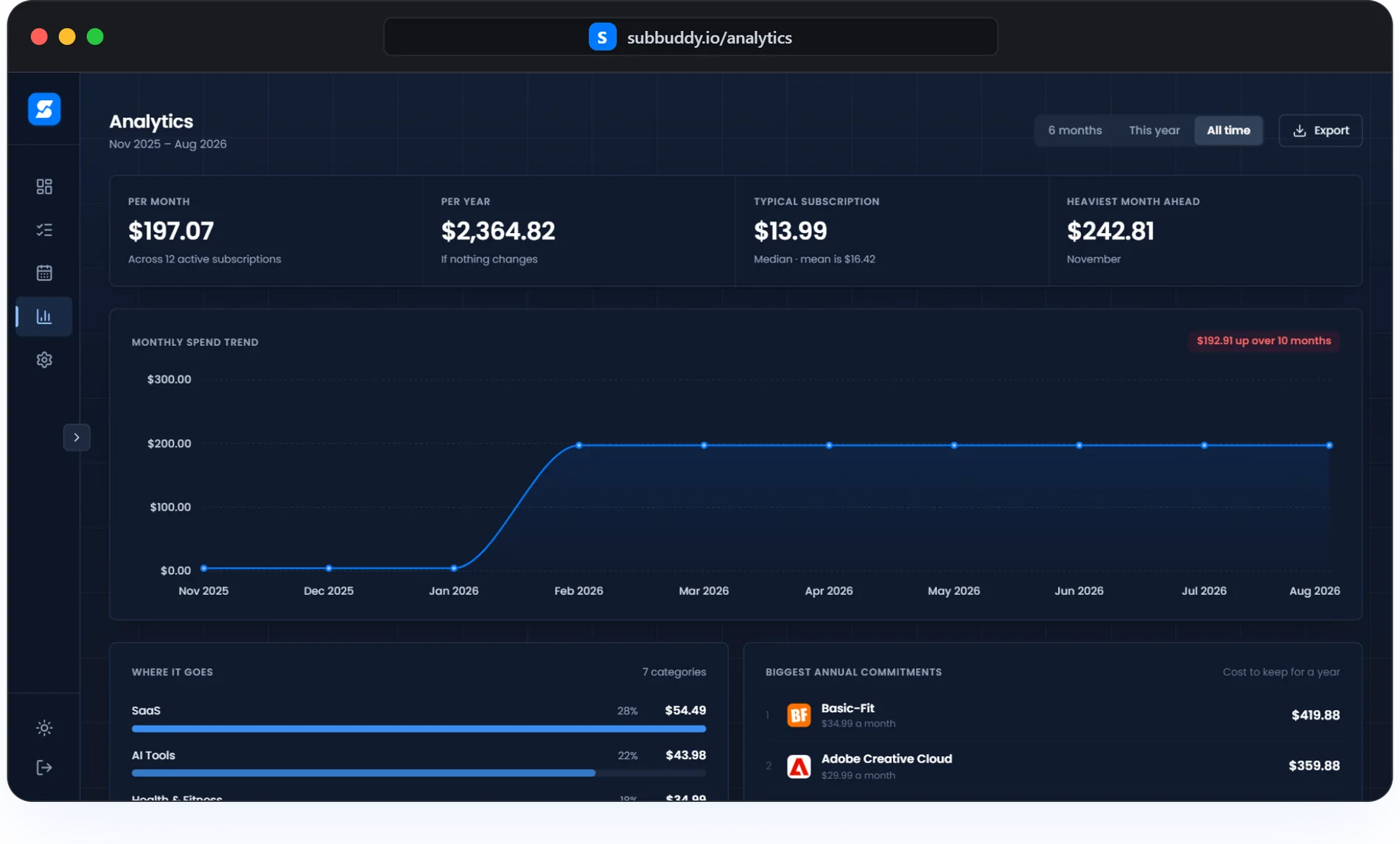The height and width of the screenshot is (844, 1400).
Task: Click the Adobe Creative Cloud logo icon
Action: click(x=799, y=767)
